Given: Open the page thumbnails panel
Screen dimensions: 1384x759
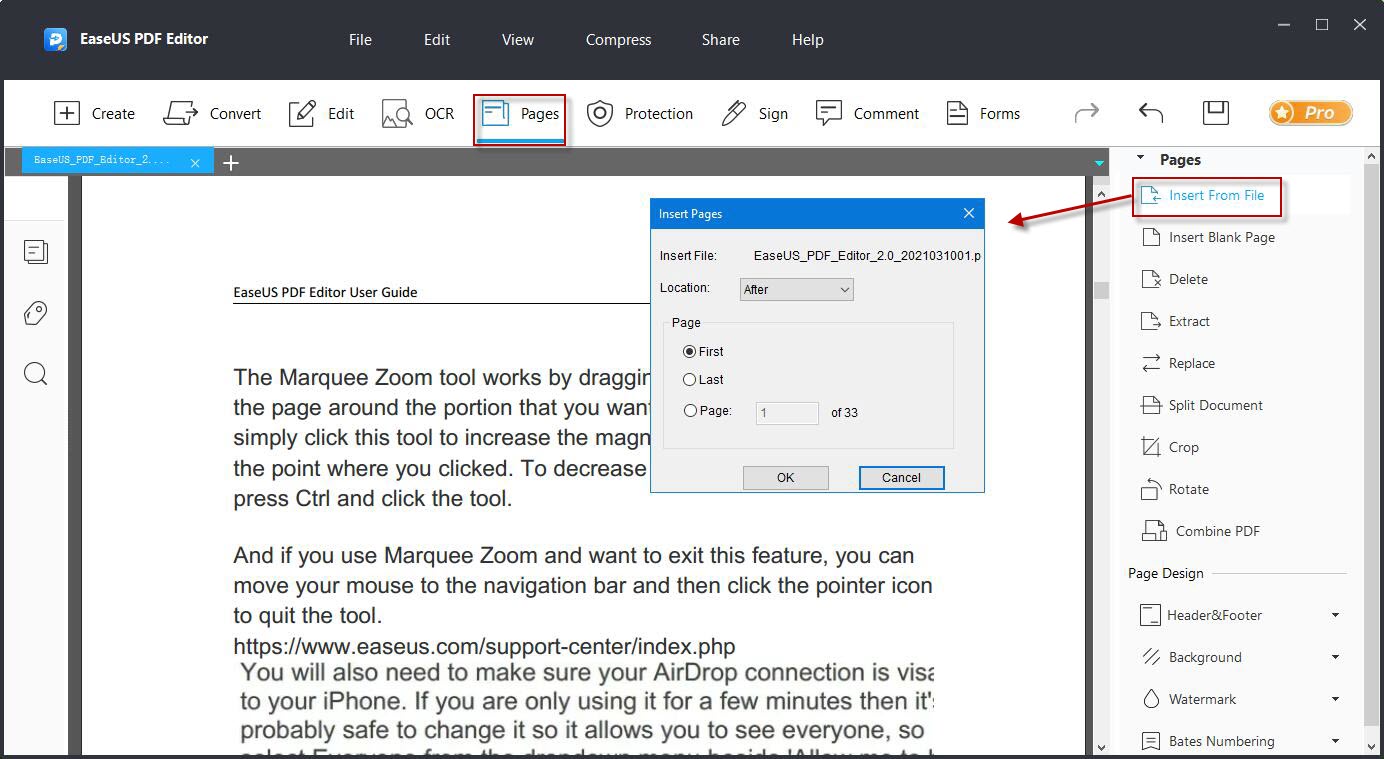Looking at the screenshot, I should [36, 252].
